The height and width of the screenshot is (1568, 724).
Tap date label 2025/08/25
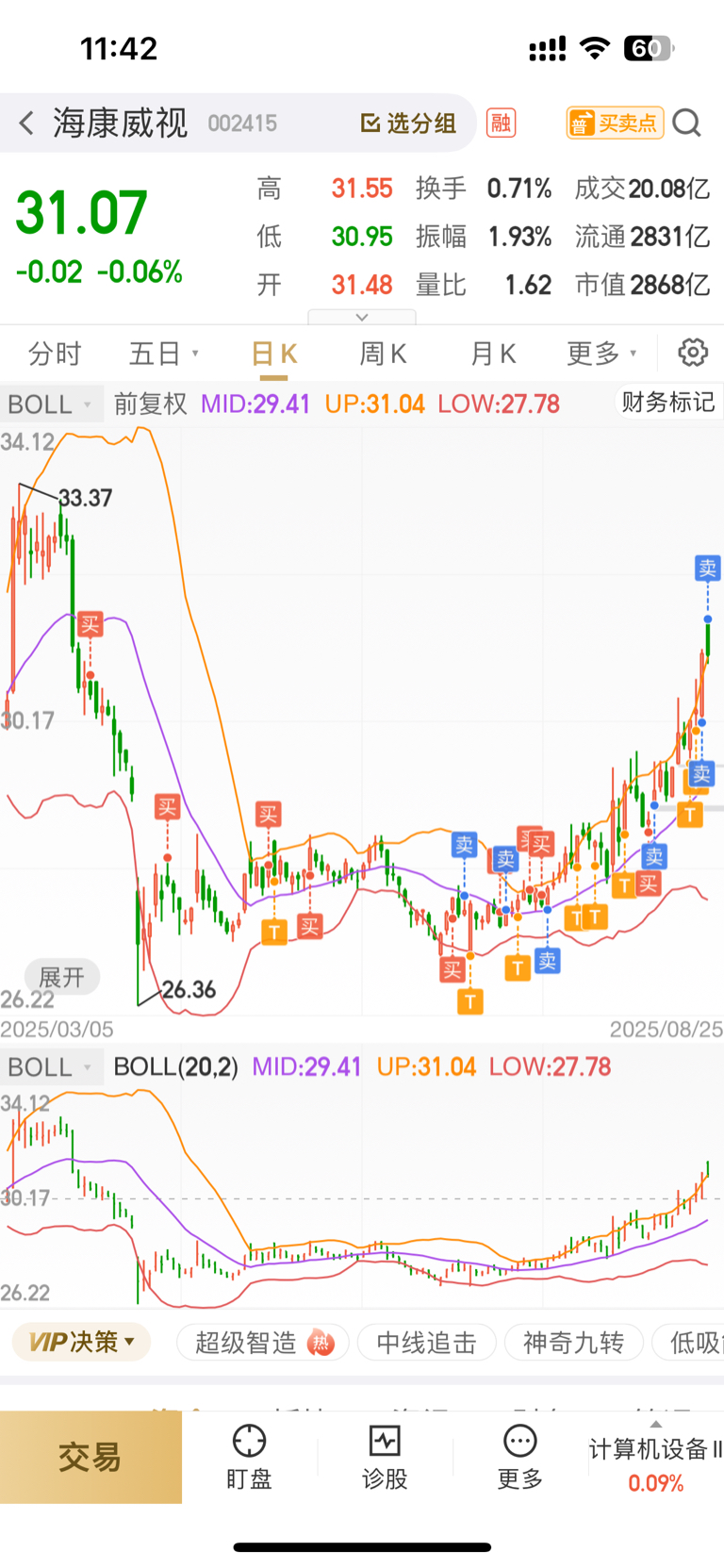[666, 1029]
